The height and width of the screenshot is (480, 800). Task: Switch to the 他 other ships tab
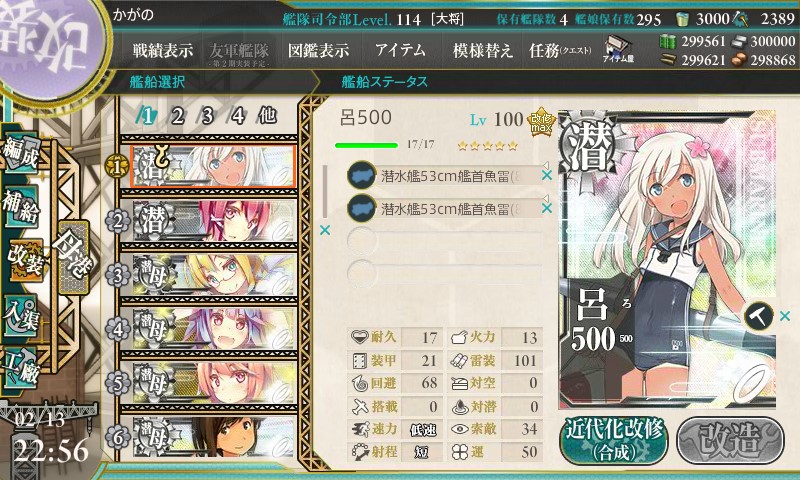pyautogui.click(x=267, y=116)
